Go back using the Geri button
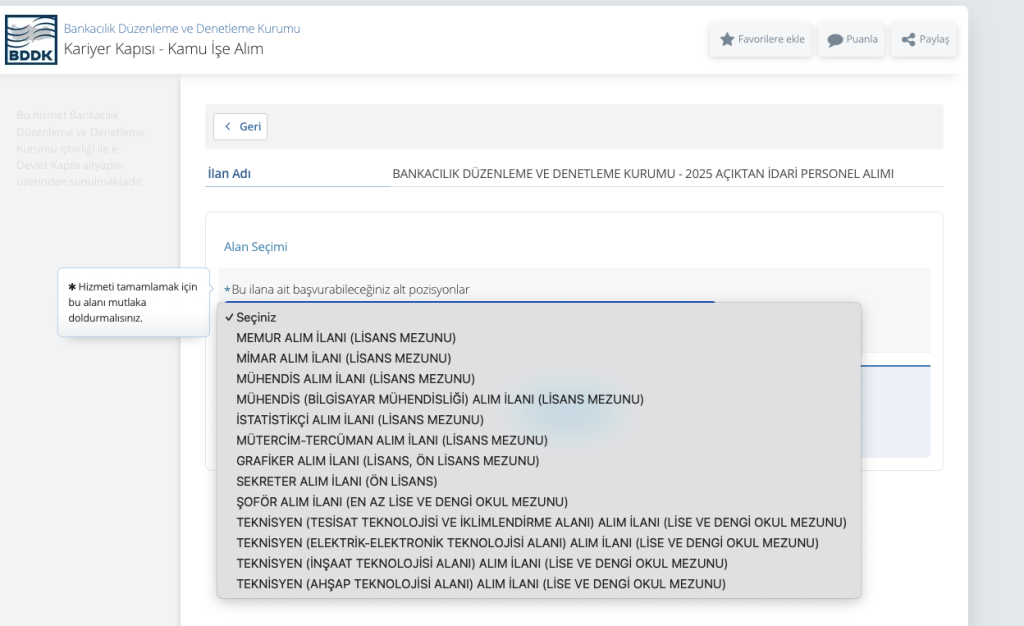Image resolution: width=1024 pixels, height=626 pixels. [240, 127]
